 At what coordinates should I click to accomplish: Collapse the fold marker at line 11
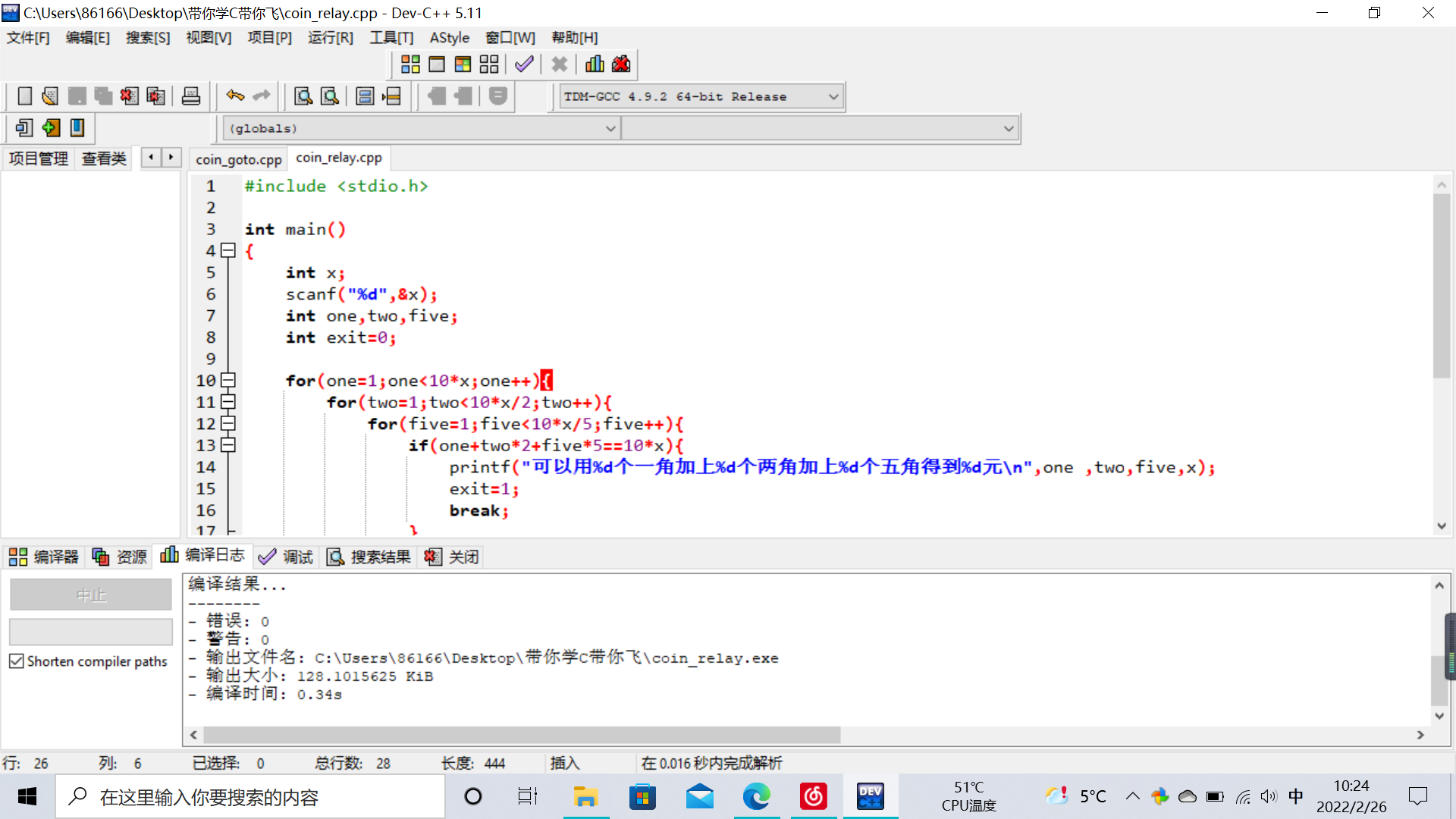[228, 402]
